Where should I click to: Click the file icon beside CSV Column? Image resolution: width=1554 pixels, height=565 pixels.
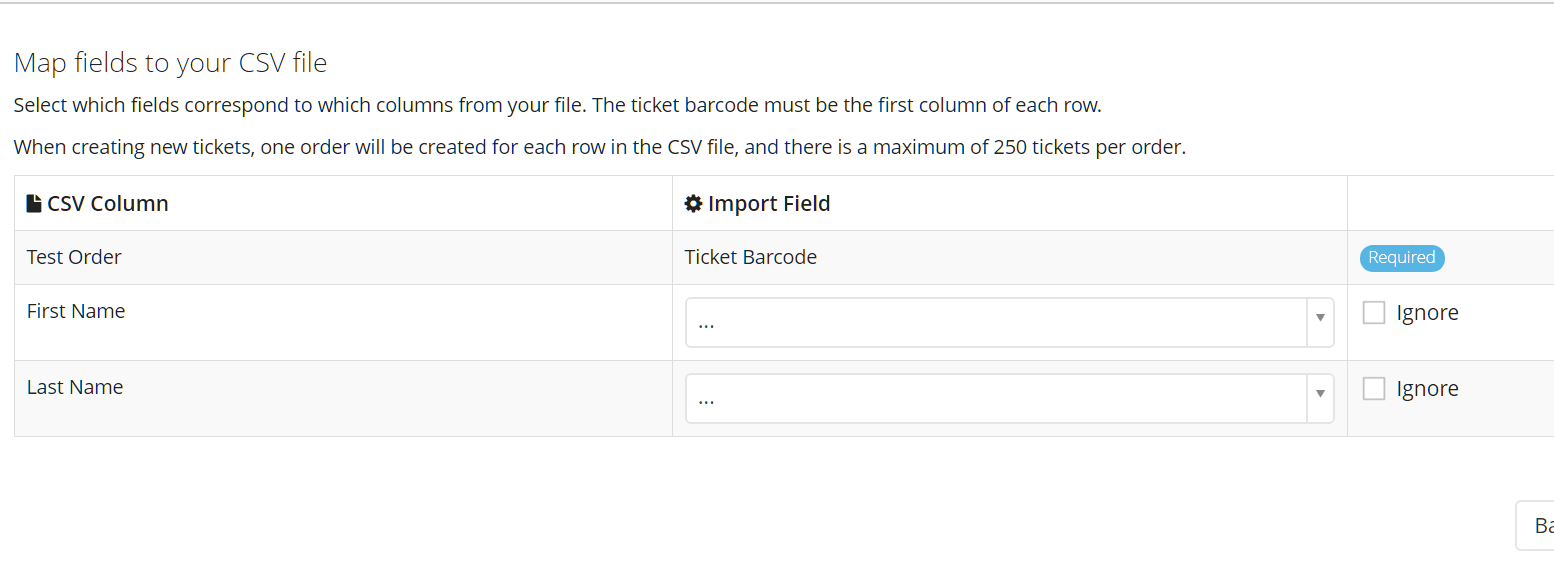[x=34, y=204]
